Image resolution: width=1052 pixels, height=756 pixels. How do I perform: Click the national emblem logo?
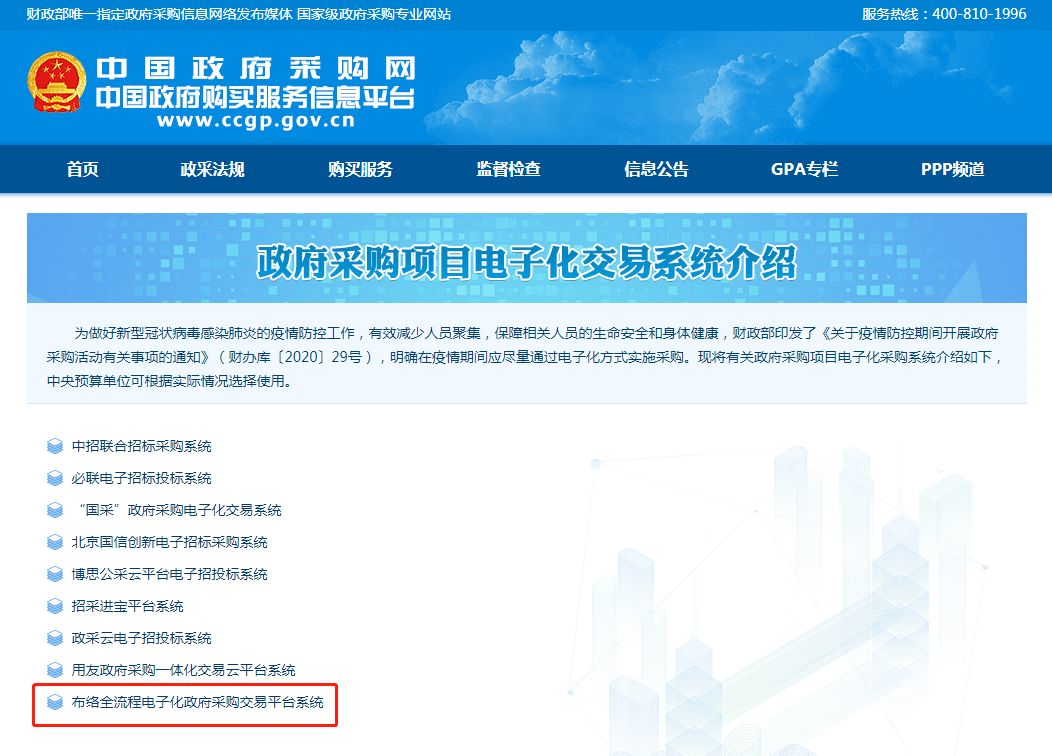click(57, 81)
